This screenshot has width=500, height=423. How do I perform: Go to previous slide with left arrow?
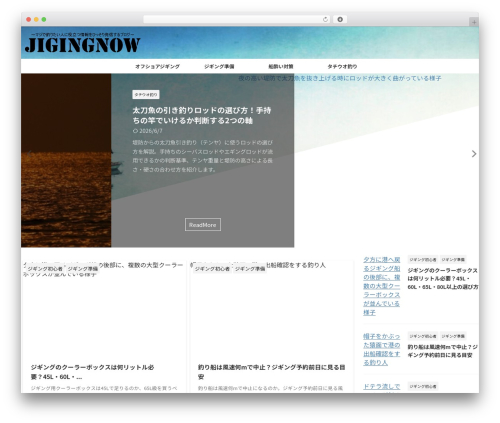click(x=29, y=154)
